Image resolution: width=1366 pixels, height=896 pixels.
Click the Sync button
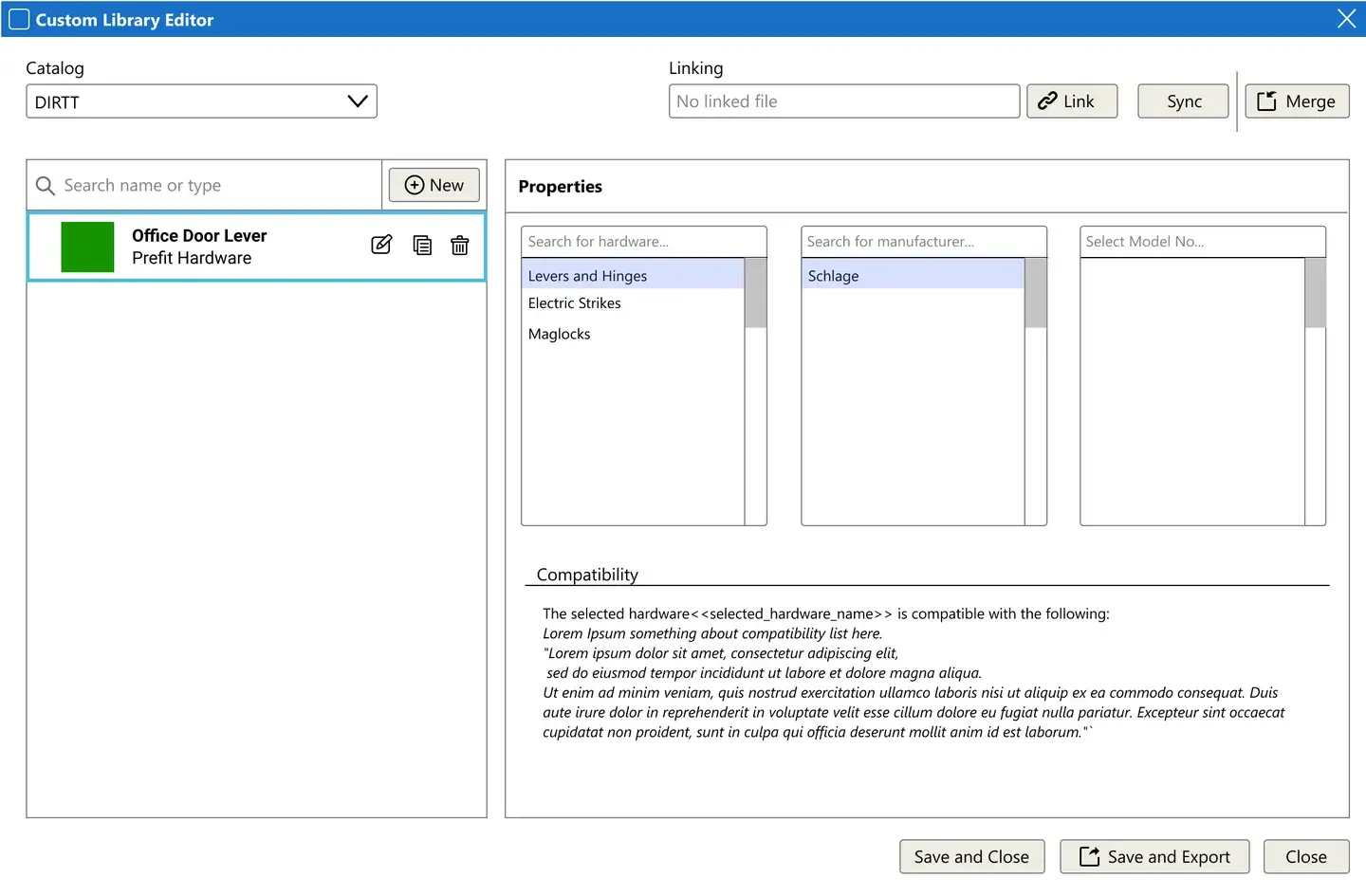[x=1183, y=101]
